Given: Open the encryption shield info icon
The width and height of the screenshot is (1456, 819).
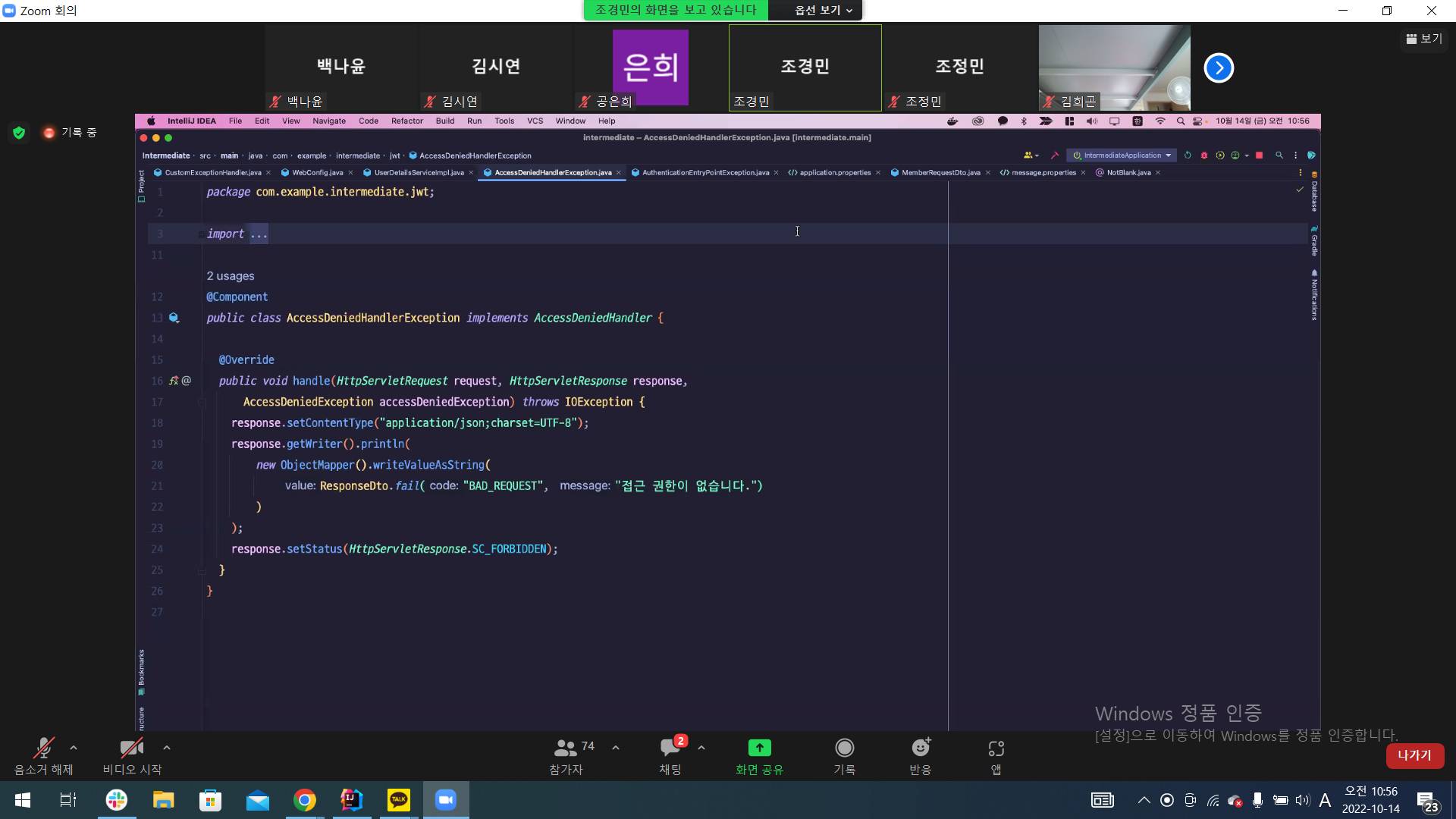Looking at the screenshot, I should point(19,133).
